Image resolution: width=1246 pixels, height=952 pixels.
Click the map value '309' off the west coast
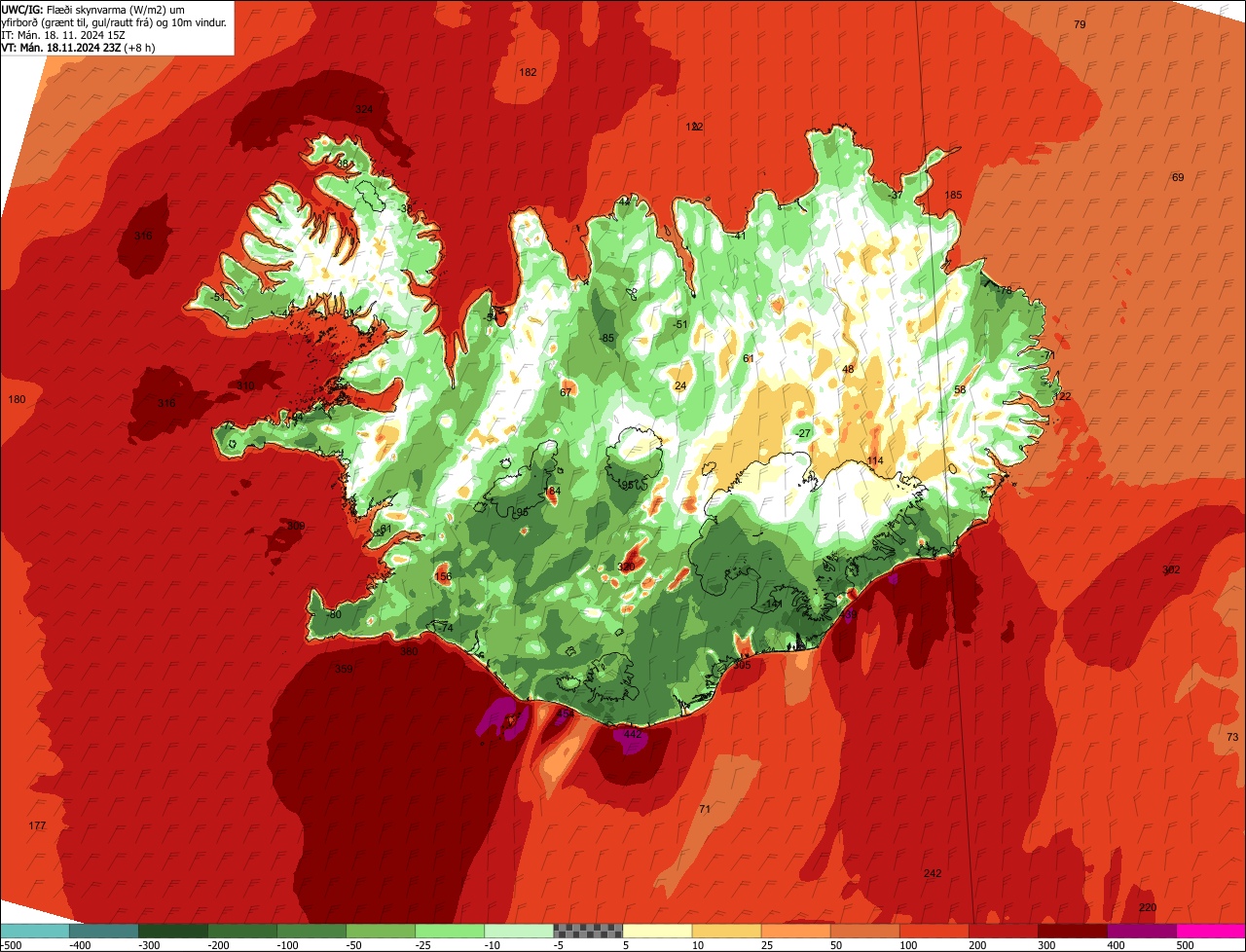tap(296, 526)
